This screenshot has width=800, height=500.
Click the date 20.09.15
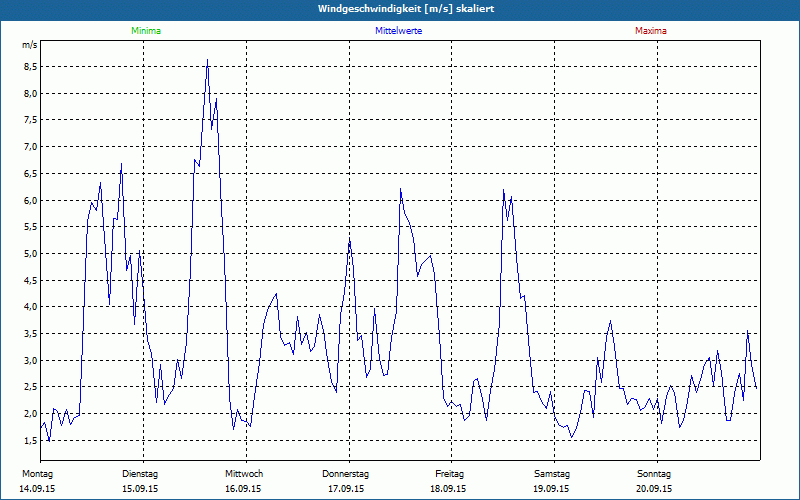(x=654, y=489)
